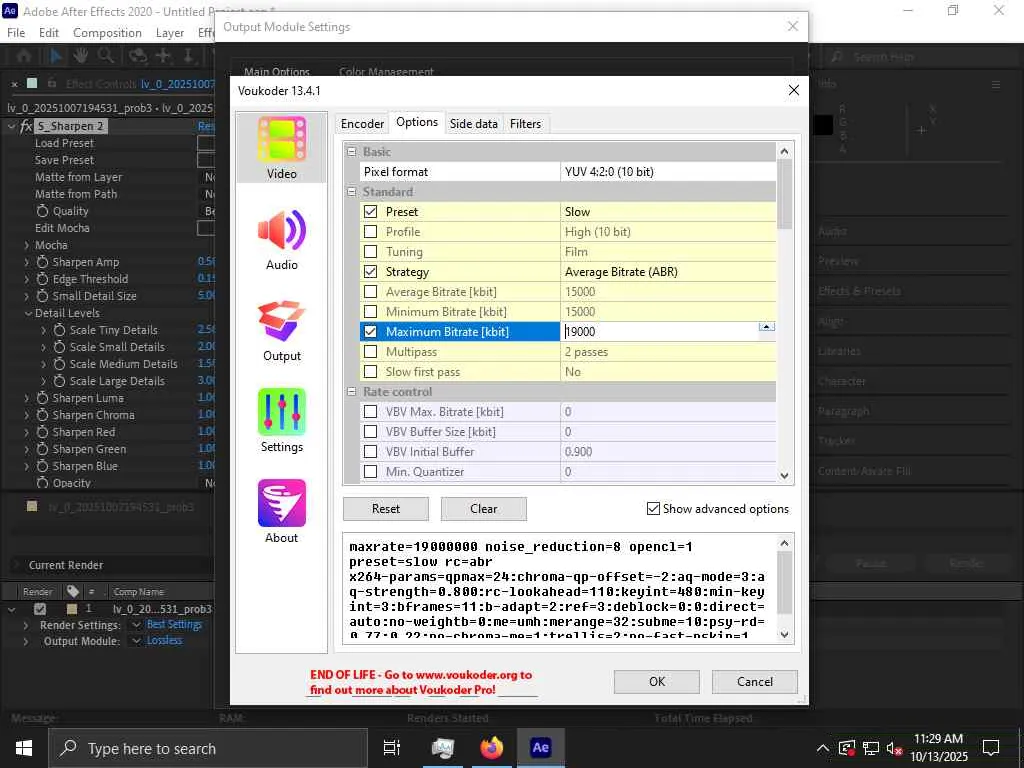Enable the Profile option checkbox
Viewport: 1024px width, 768px height.
click(x=370, y=232)
